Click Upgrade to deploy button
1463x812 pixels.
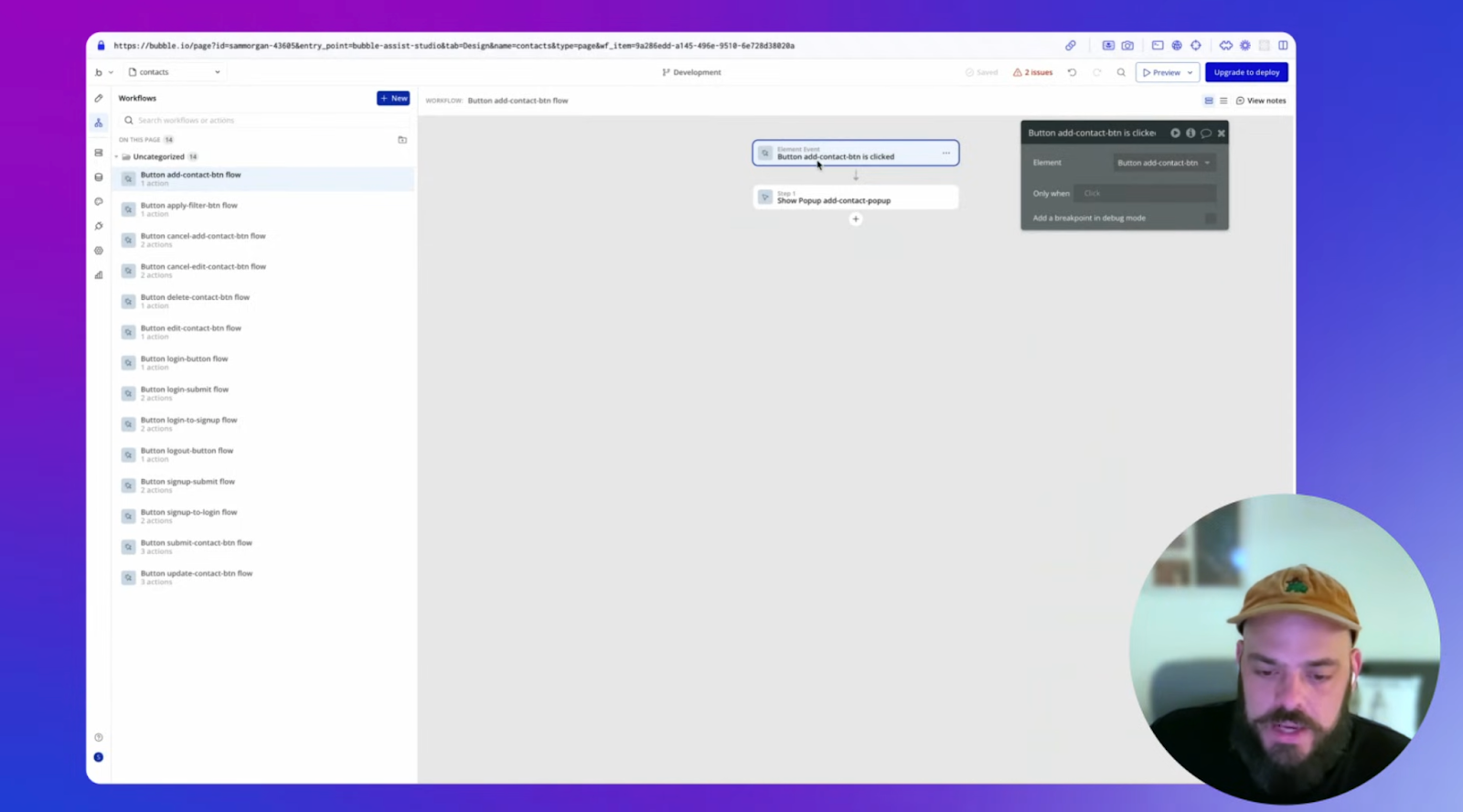point(1246,72)
